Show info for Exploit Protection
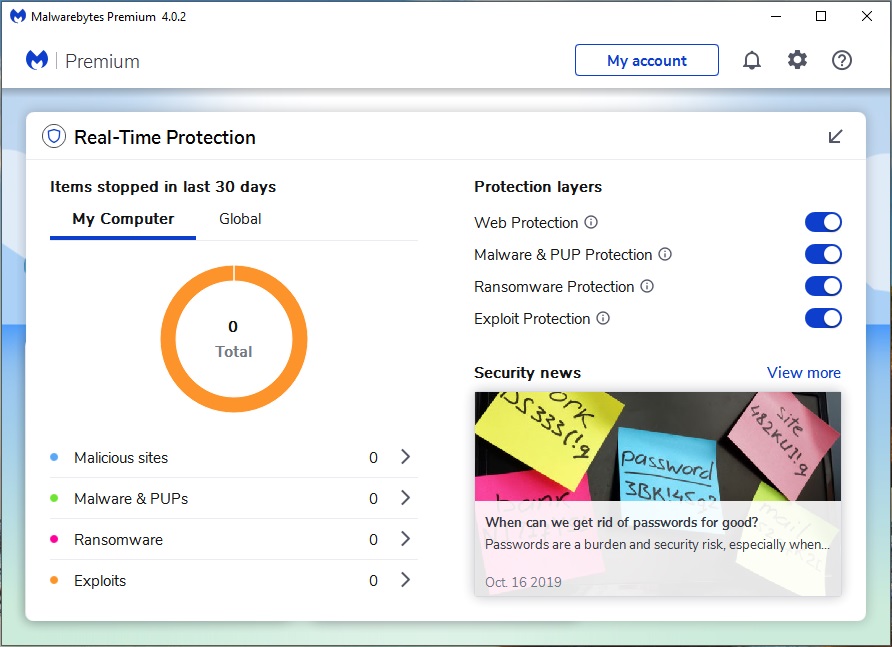Image resolution: width=892 pixels, height=647 pixels. click(x=603, y=318)
